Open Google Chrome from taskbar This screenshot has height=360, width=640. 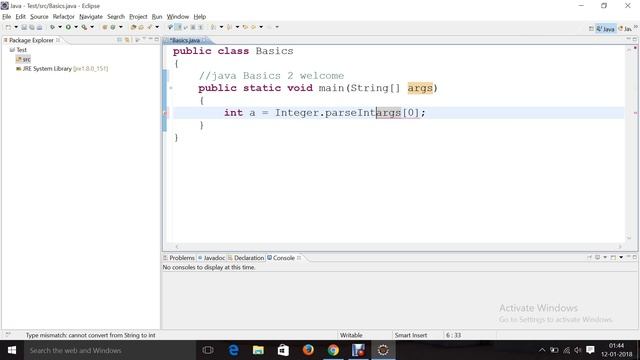point(333,350)
